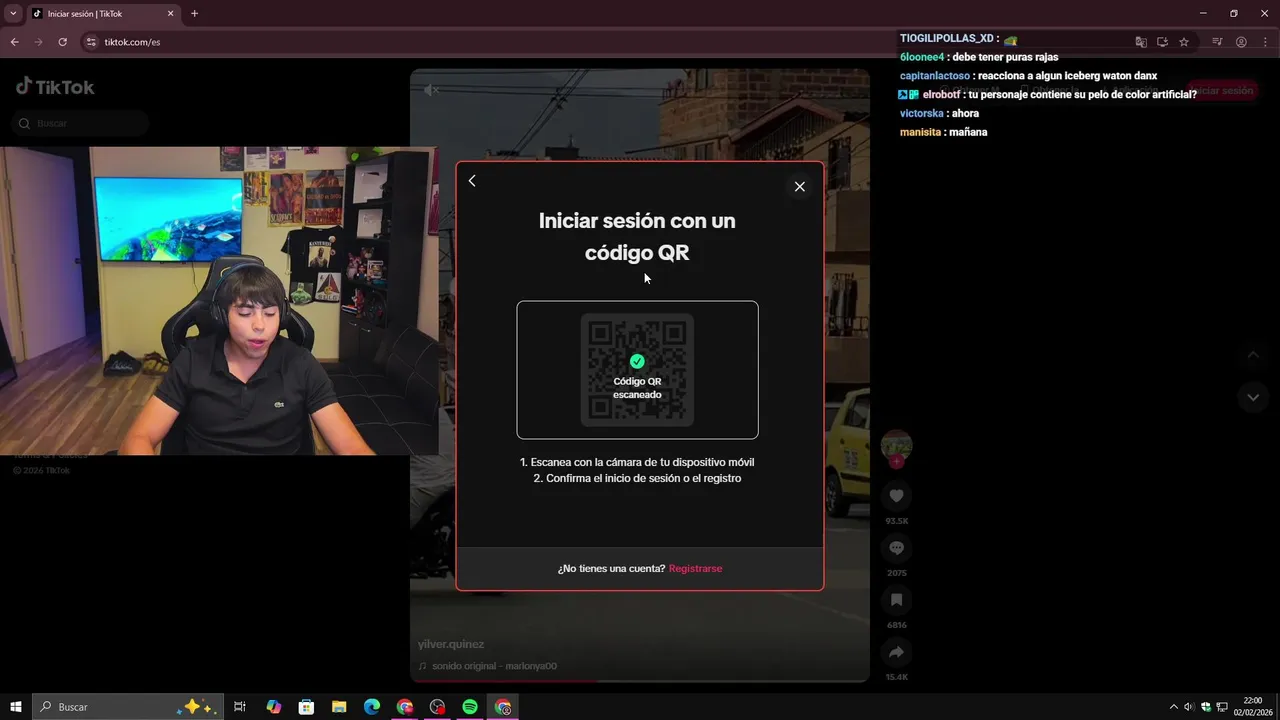Image resolution: width=1280 pixels, height=720 pixels.
Task: Click the '6816' saves count
Action: 896,625
